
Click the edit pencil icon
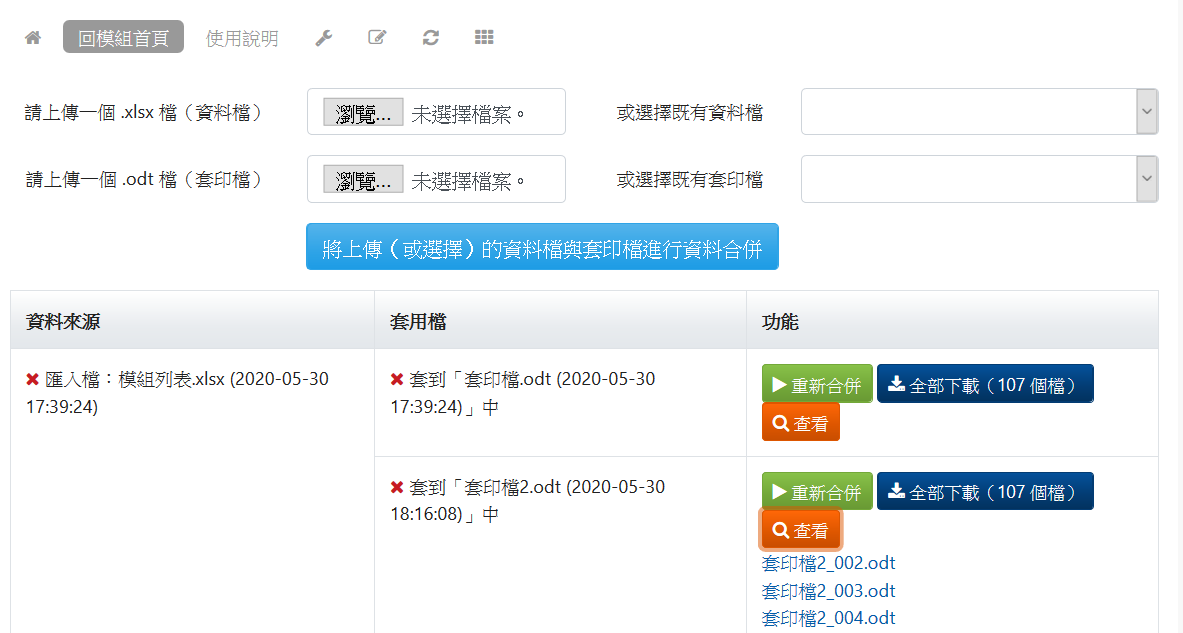(x=377, y=38)
